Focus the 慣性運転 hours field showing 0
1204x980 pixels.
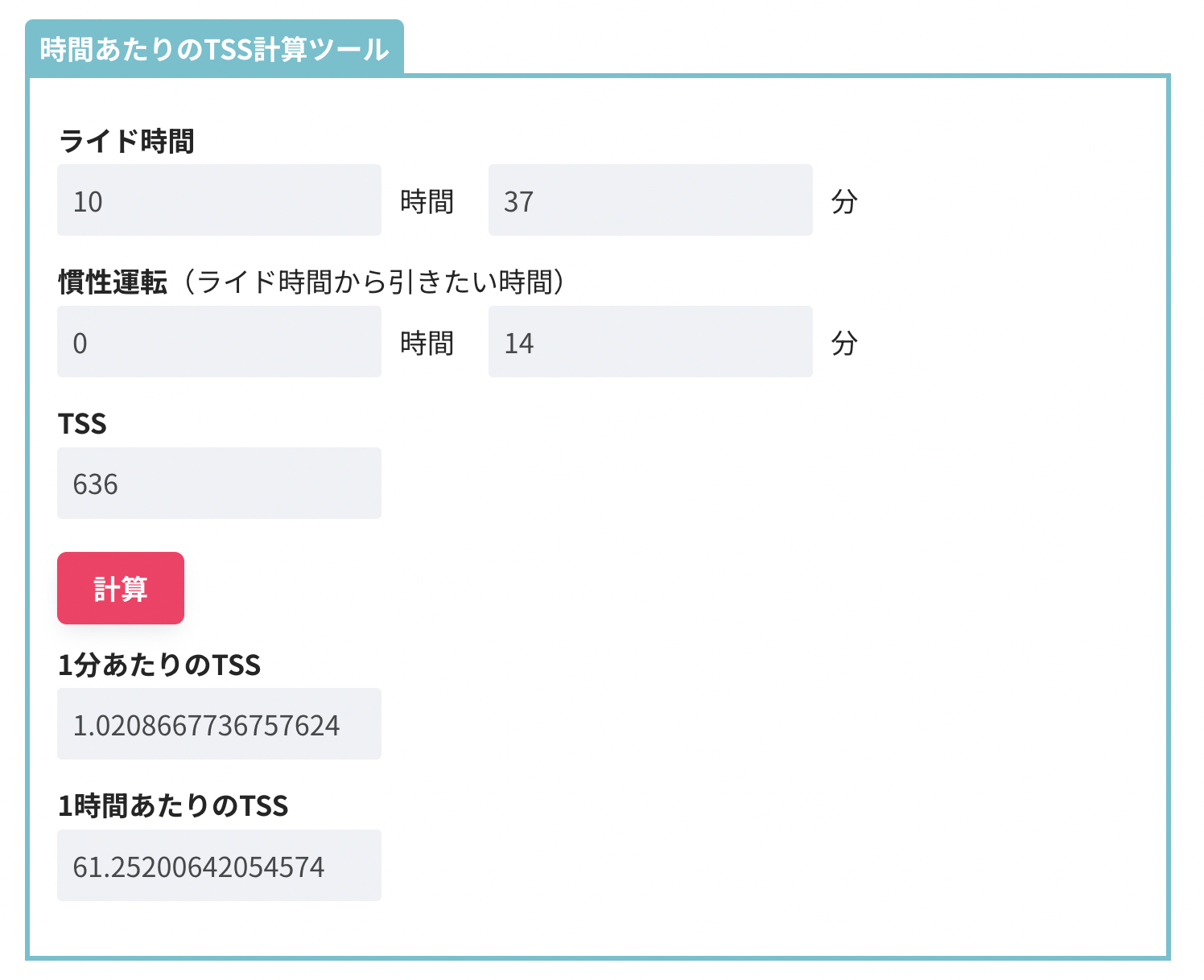pos(219,342)
